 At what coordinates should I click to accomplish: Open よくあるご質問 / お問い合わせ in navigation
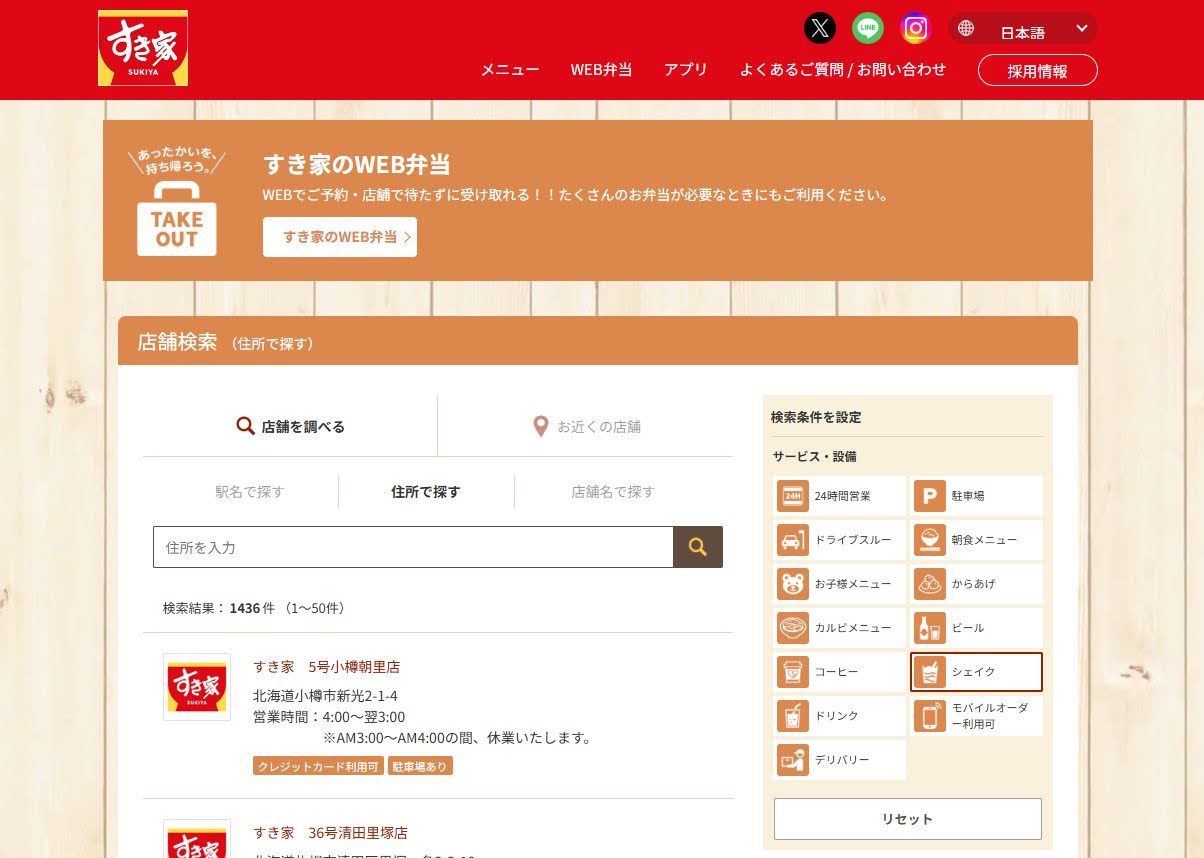pos(842,70)
